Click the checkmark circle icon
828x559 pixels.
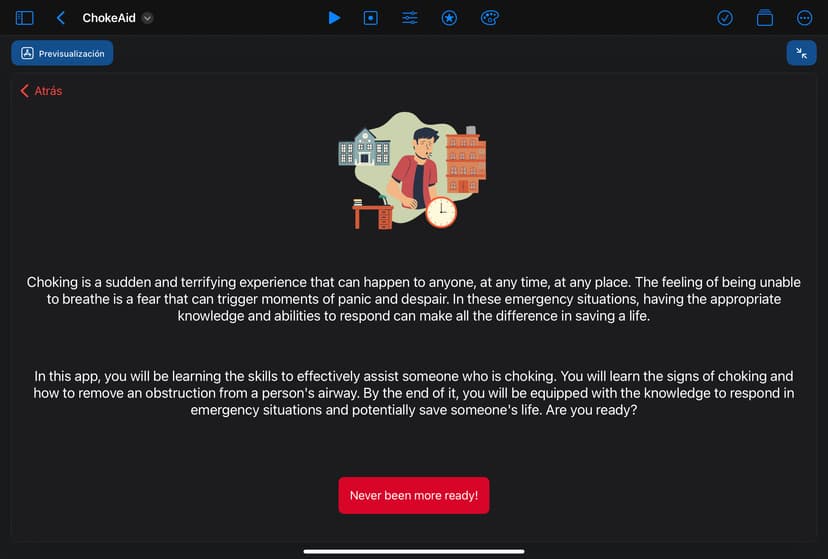click(x=725, y=18)
